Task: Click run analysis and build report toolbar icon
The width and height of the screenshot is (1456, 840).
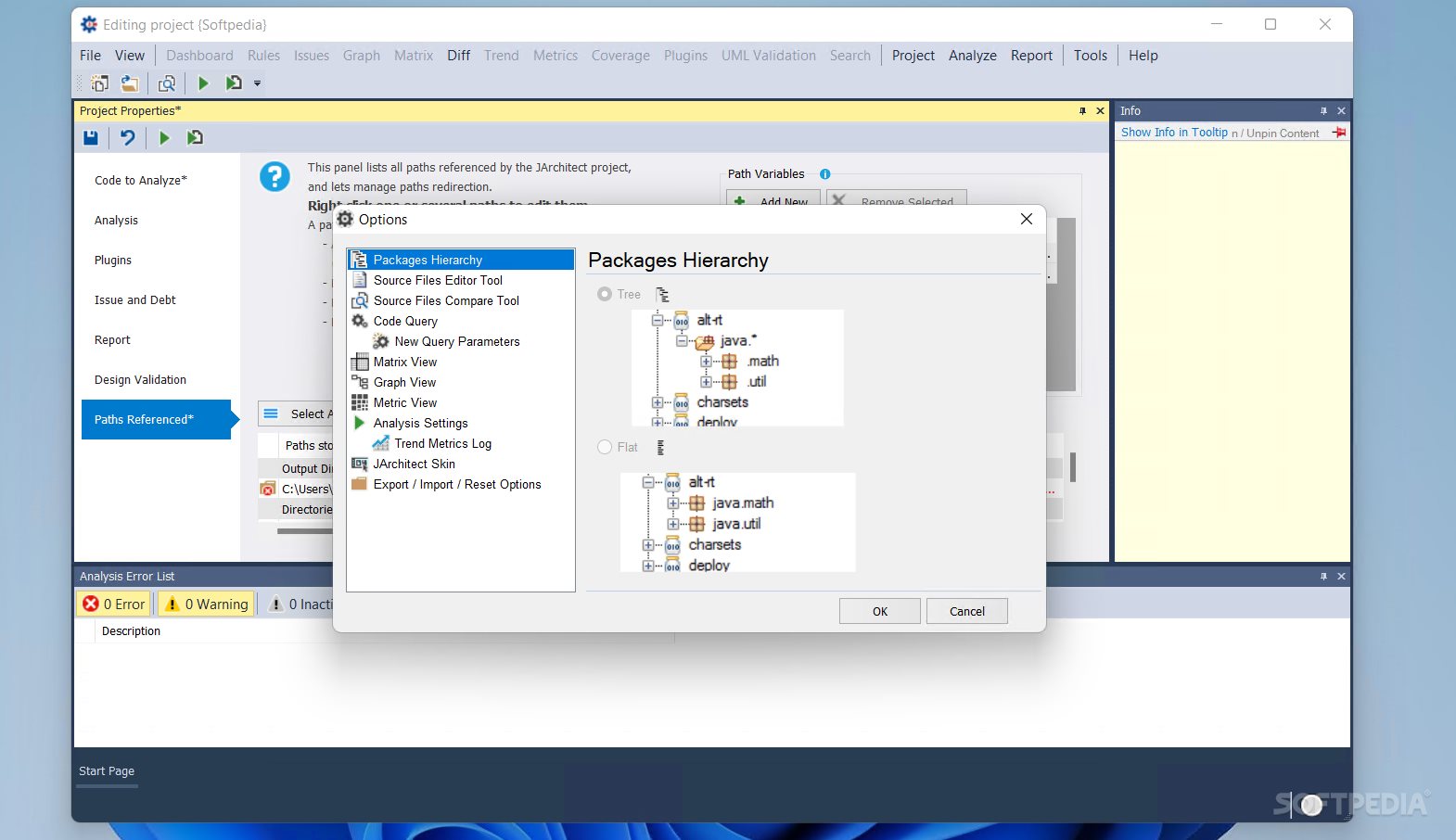Action: pos(234,83)
